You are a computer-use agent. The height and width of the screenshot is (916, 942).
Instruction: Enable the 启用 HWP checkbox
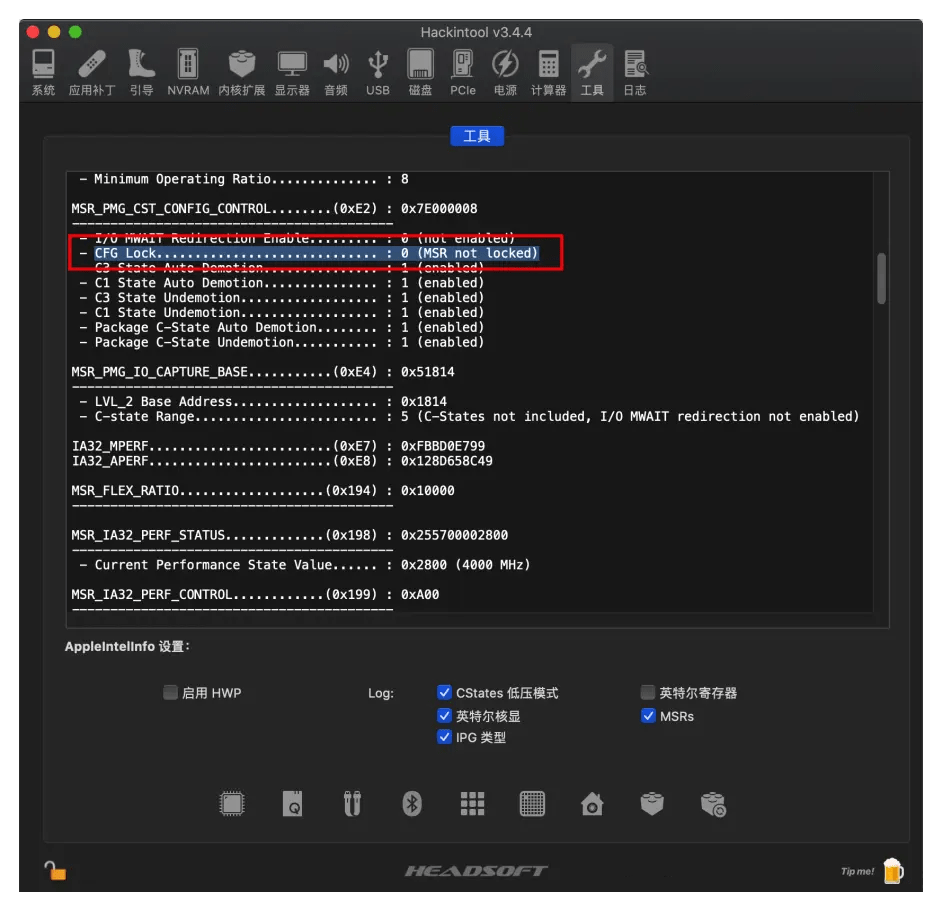pos(170,693)
